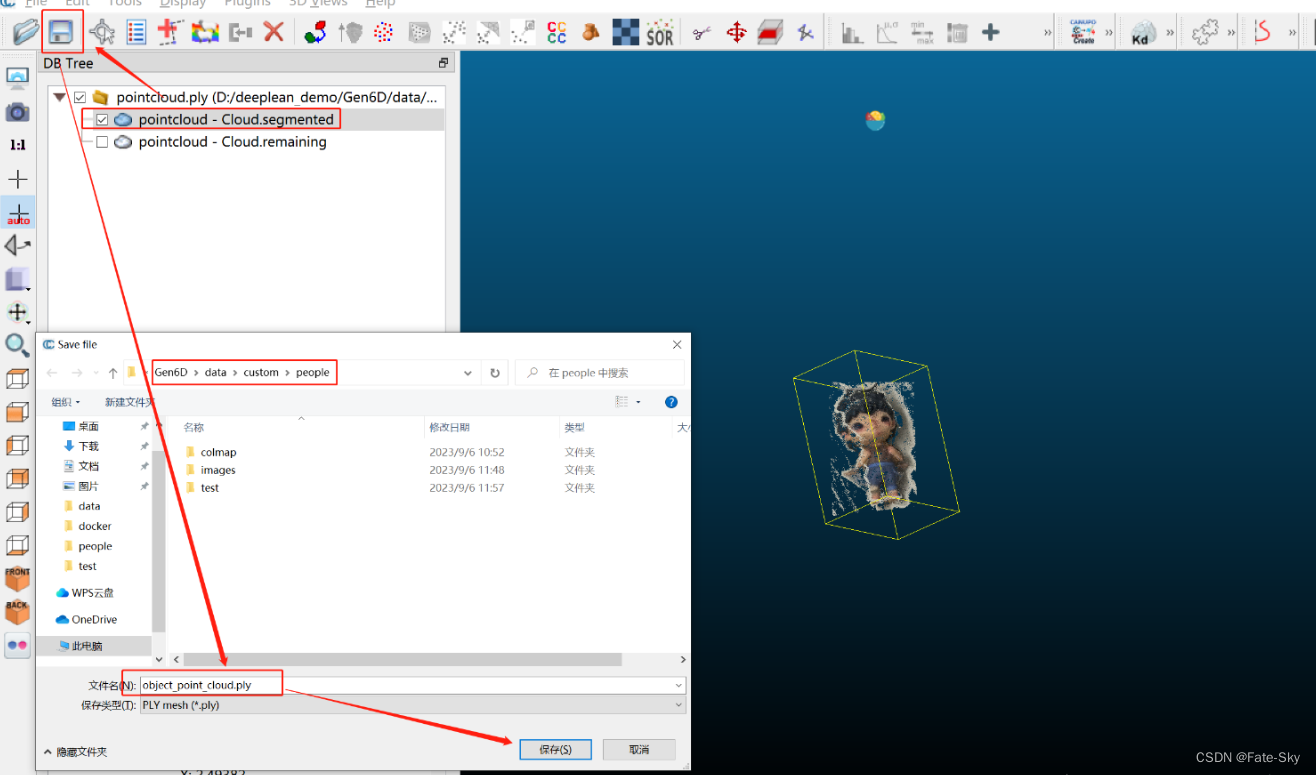Click the Open file toolbar icon

click(26, 33)
